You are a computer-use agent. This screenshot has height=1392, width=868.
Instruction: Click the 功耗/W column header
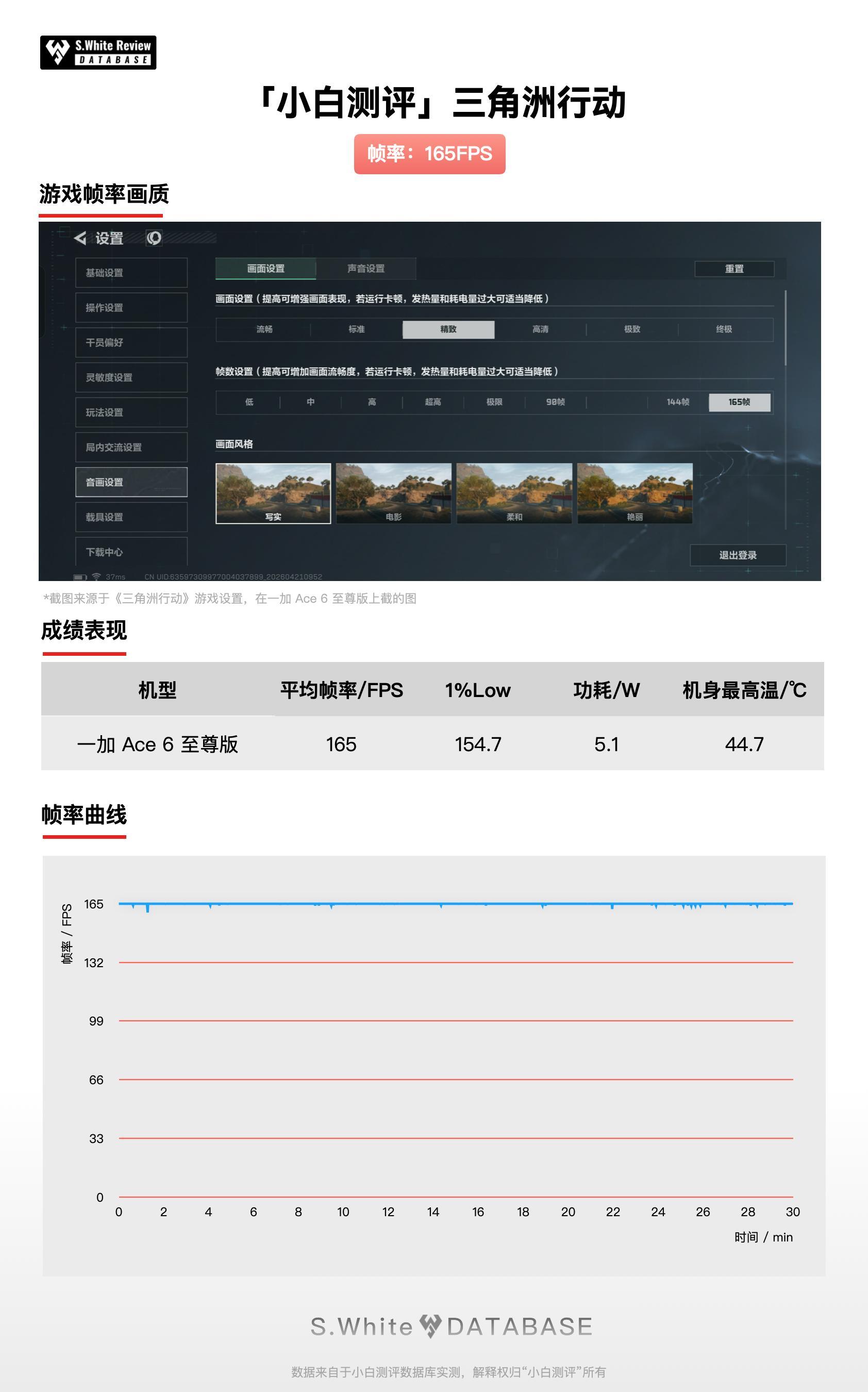point(606,690)
